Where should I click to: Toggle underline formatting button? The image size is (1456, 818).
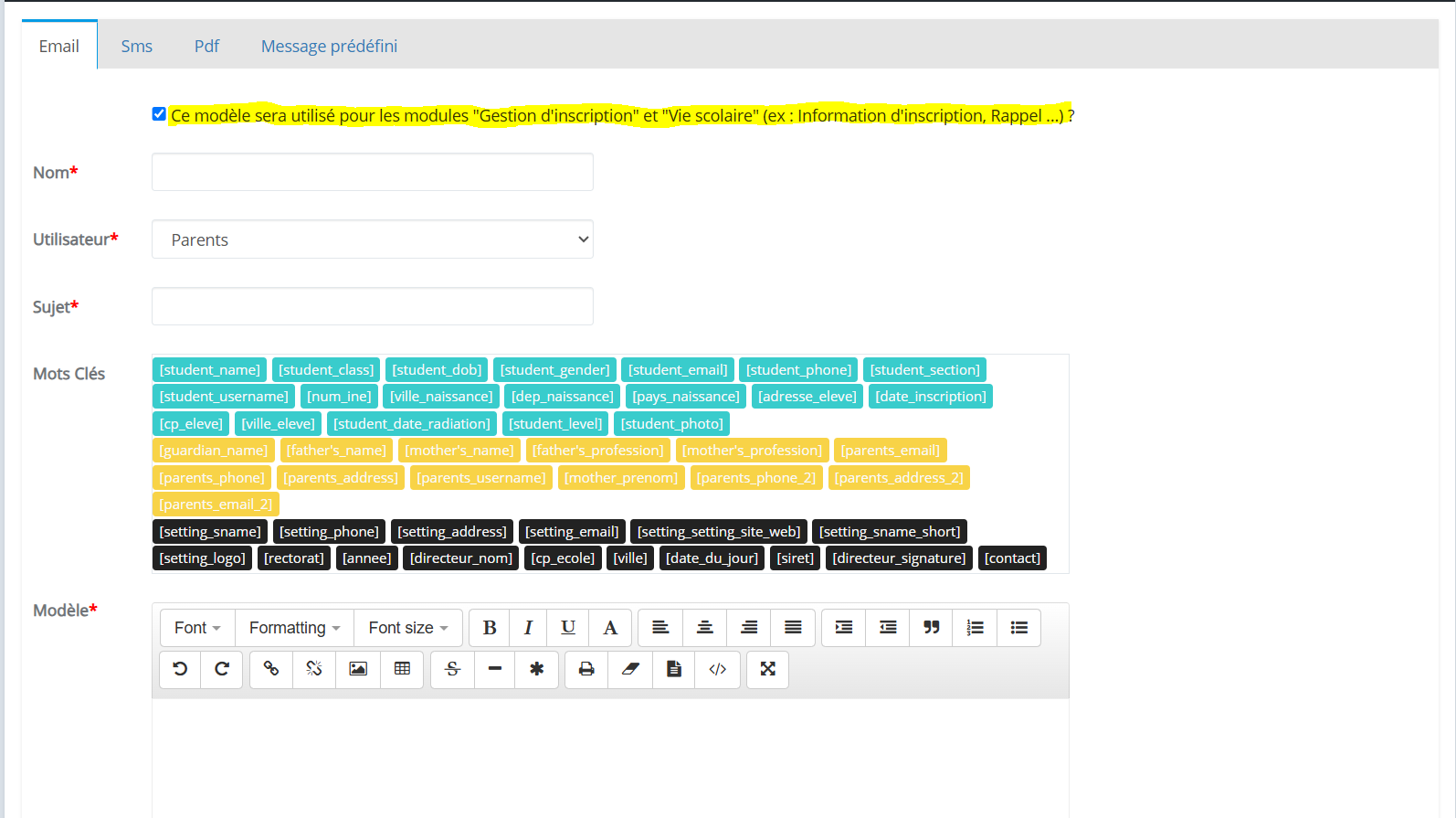568,628
